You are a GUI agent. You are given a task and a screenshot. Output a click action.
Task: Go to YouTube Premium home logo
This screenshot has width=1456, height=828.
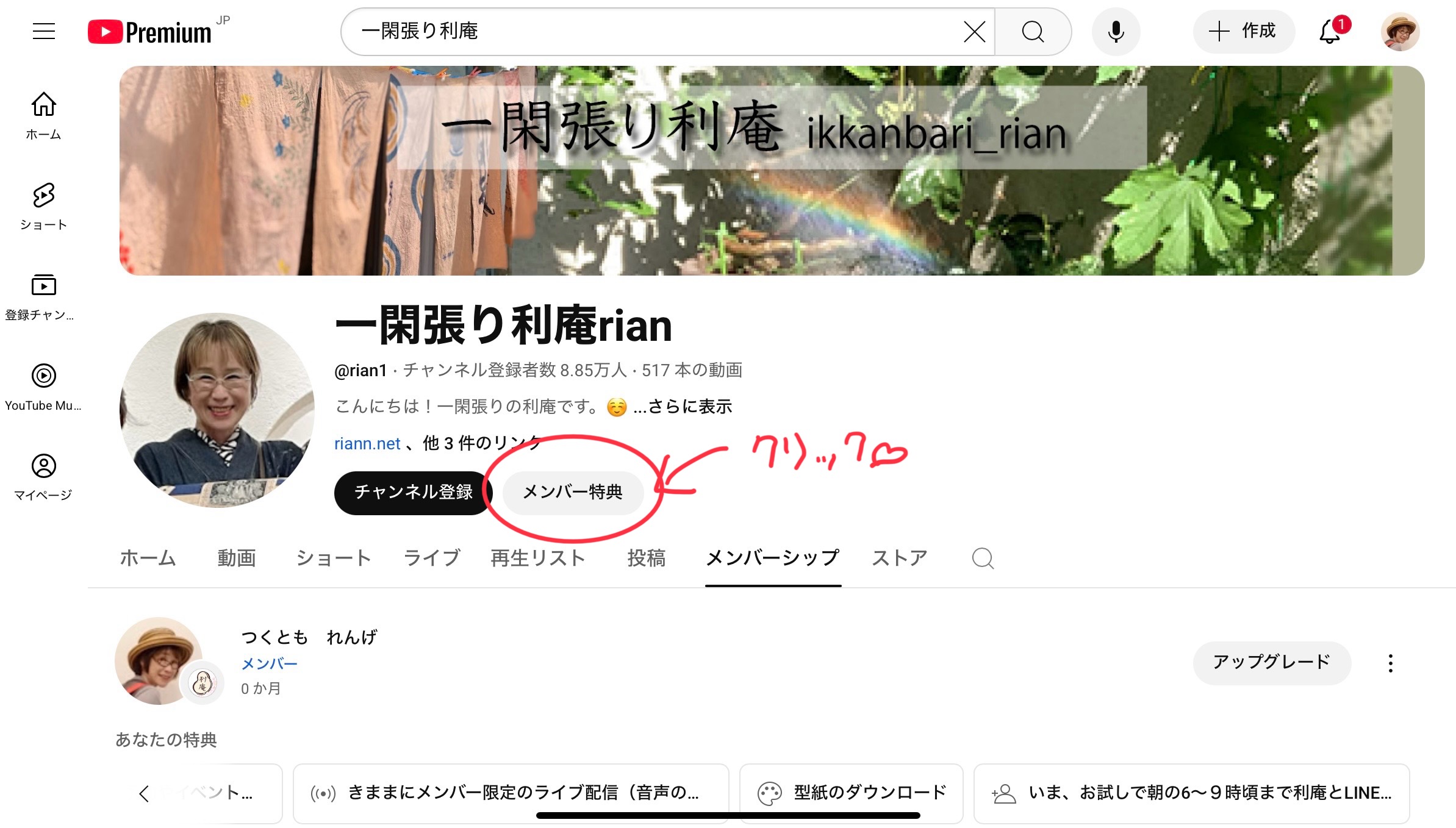(150, 32)
